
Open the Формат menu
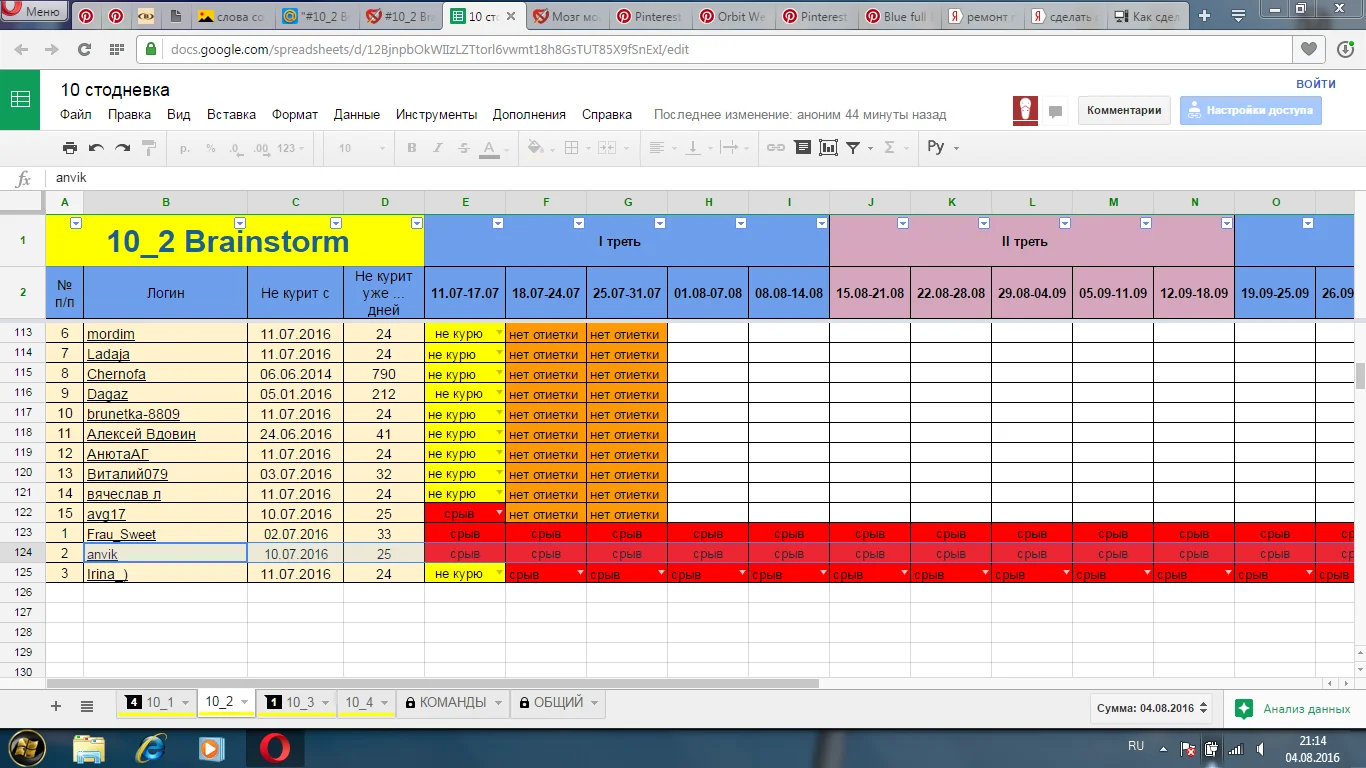[x=295, y=114]
